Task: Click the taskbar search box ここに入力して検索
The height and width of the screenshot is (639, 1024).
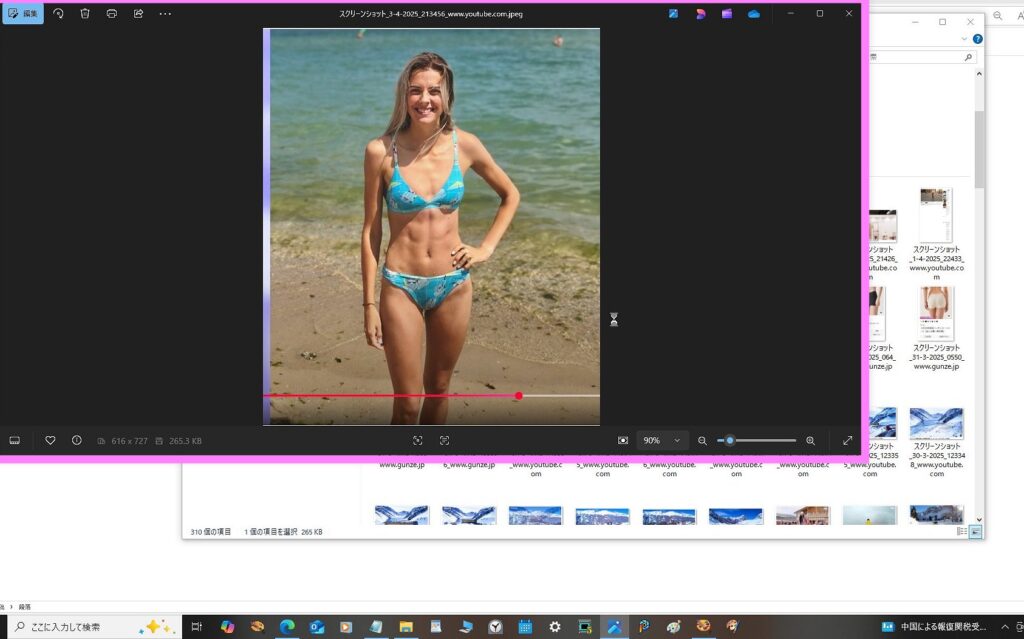Action: click(x=94, y=627)
